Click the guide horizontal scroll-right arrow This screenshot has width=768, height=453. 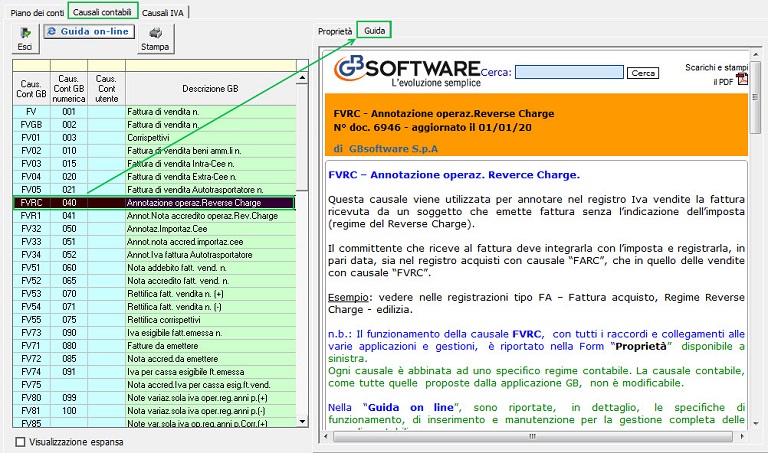(x=742, y=436)
